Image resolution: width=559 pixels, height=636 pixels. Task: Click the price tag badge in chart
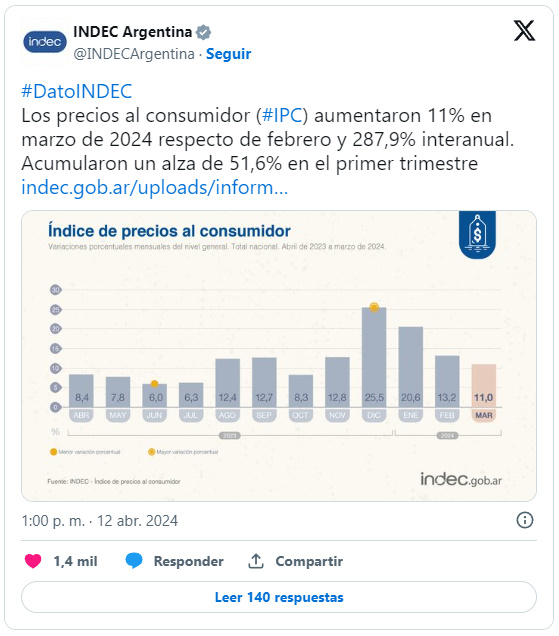(x=477, y=234)
